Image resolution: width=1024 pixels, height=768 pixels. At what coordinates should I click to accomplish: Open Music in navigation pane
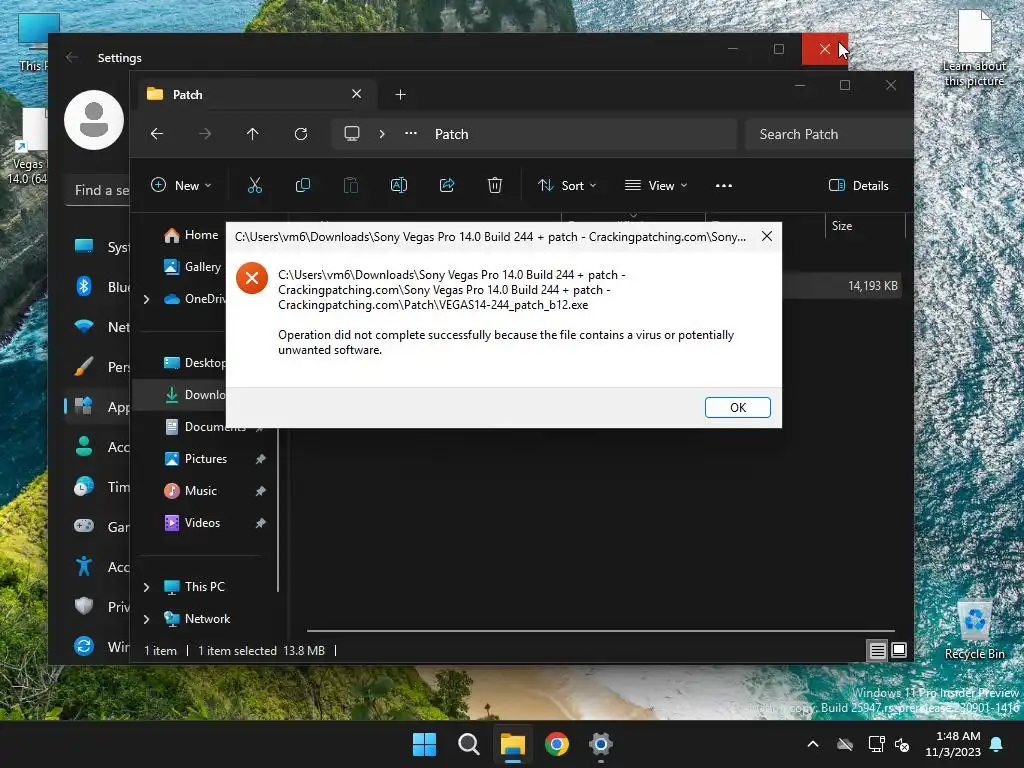191,490
